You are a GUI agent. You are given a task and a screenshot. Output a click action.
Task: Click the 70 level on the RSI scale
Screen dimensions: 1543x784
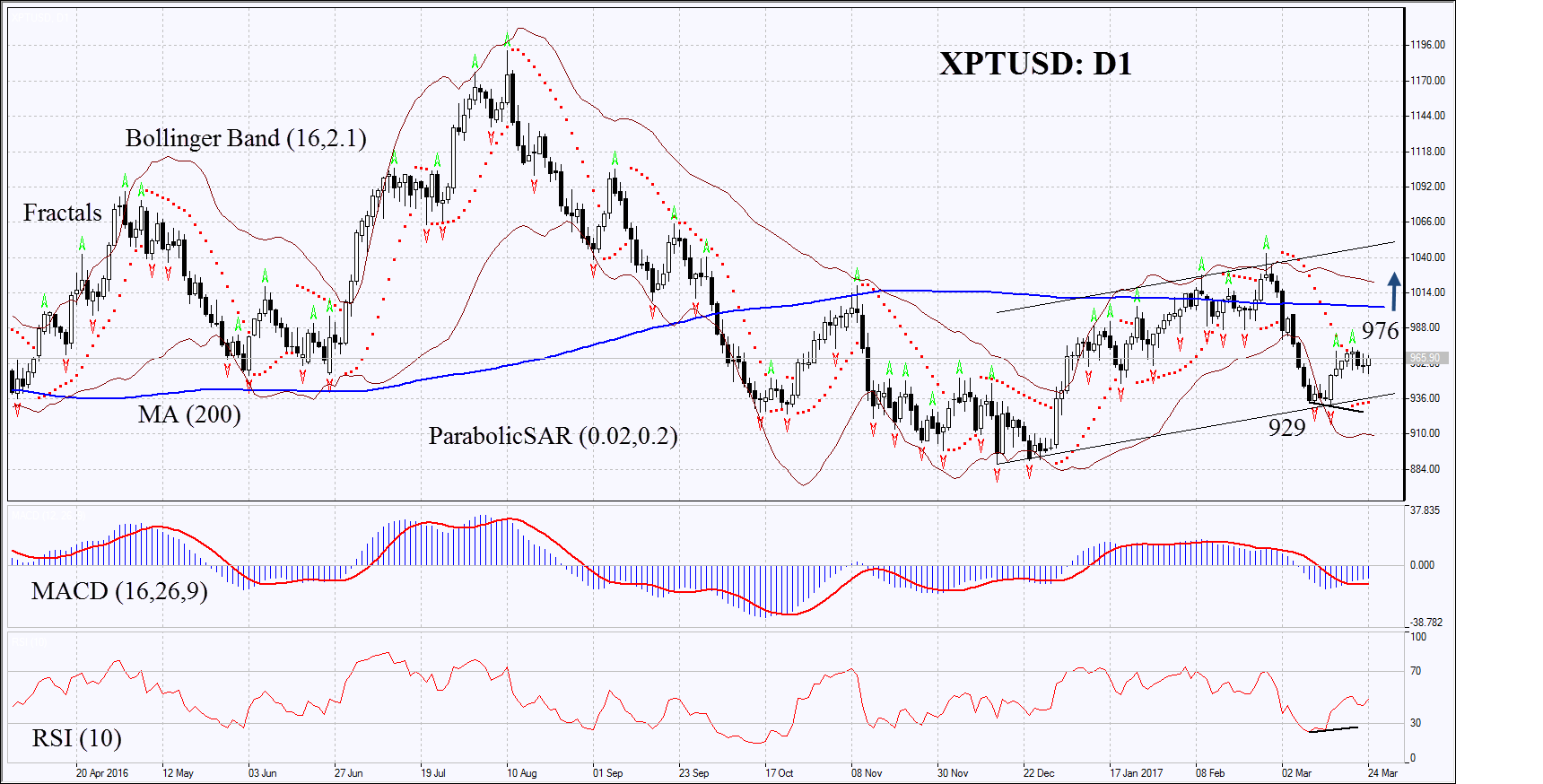point(1416,671)
